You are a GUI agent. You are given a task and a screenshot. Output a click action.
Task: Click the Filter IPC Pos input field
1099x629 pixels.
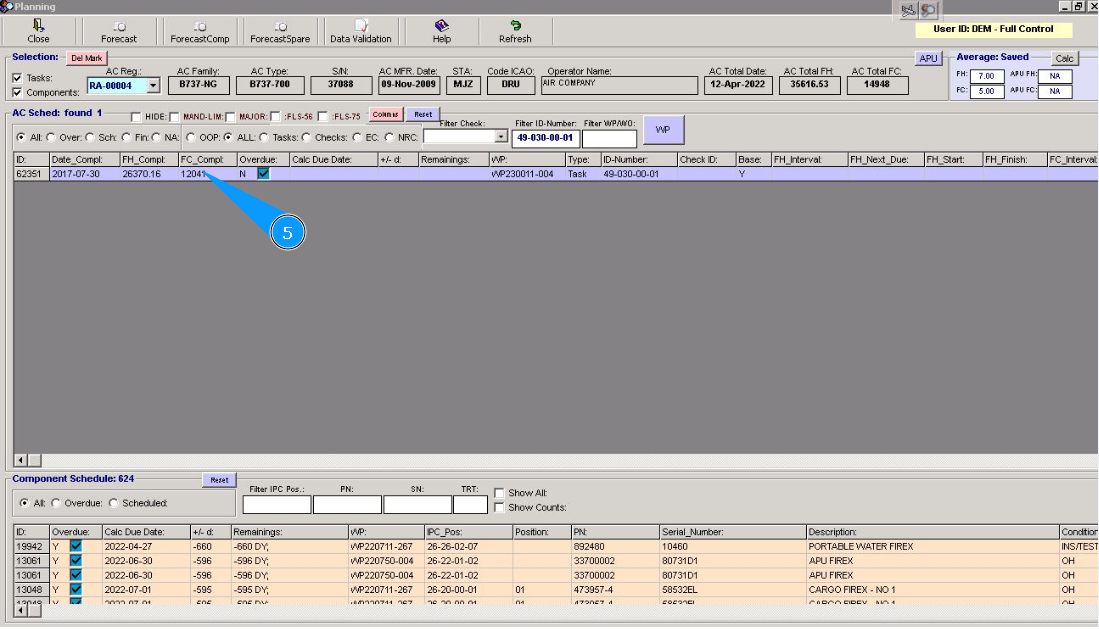(276, 505)
